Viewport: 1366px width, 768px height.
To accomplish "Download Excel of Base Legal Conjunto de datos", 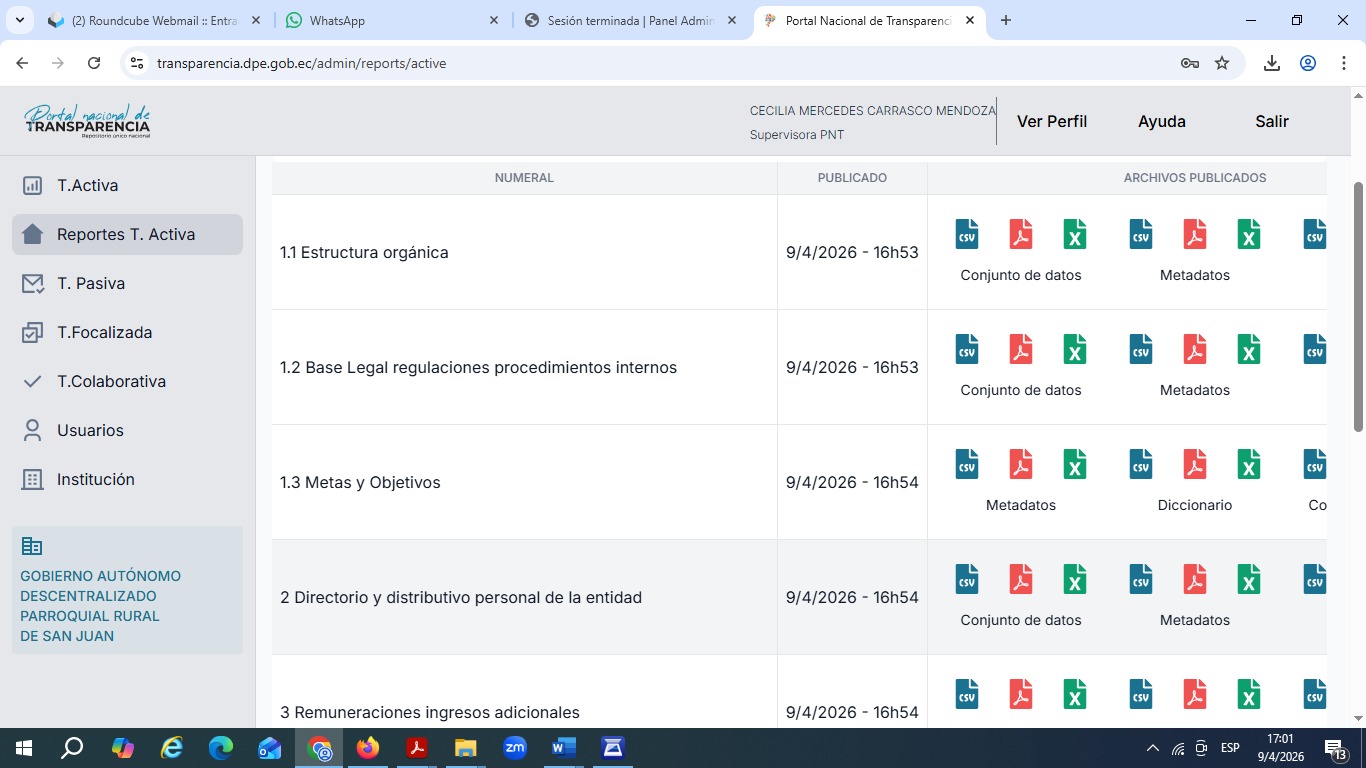I will (1075, 349).
